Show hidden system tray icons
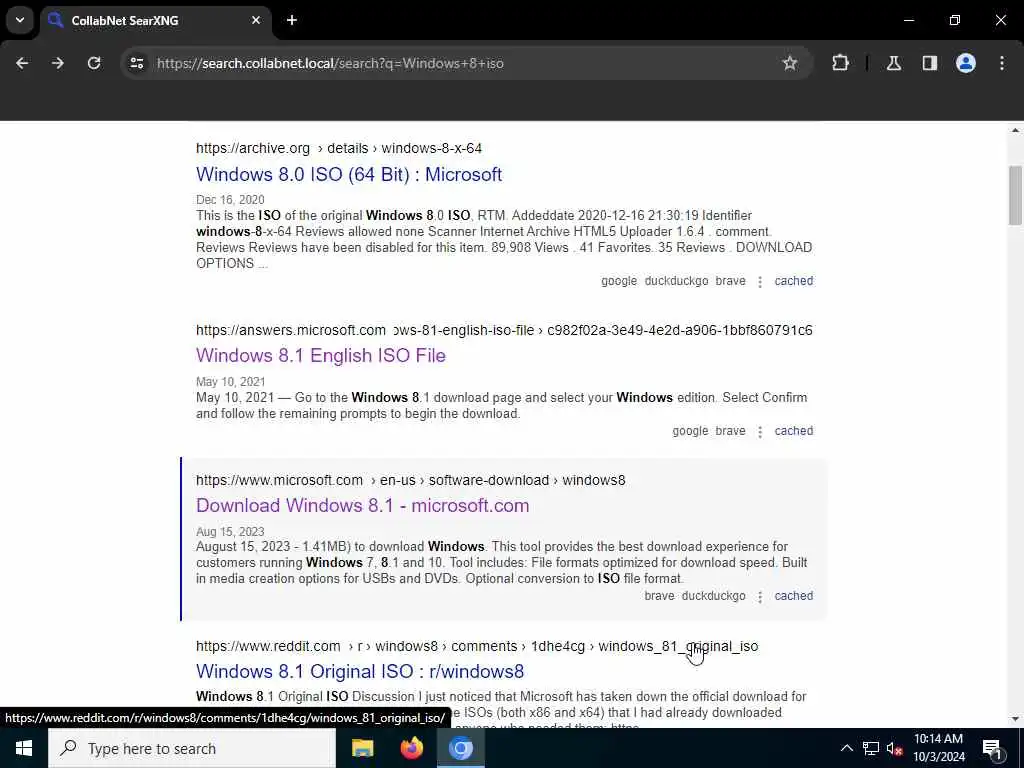The width and height of the screenshot is (1024, 768). 846,748
